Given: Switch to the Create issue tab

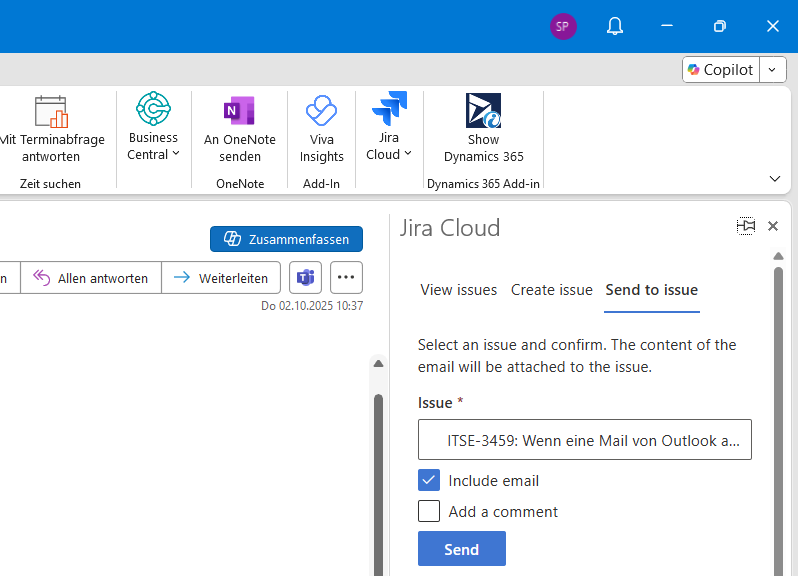Looking at the screenshot, I should (x=551, y=290).
